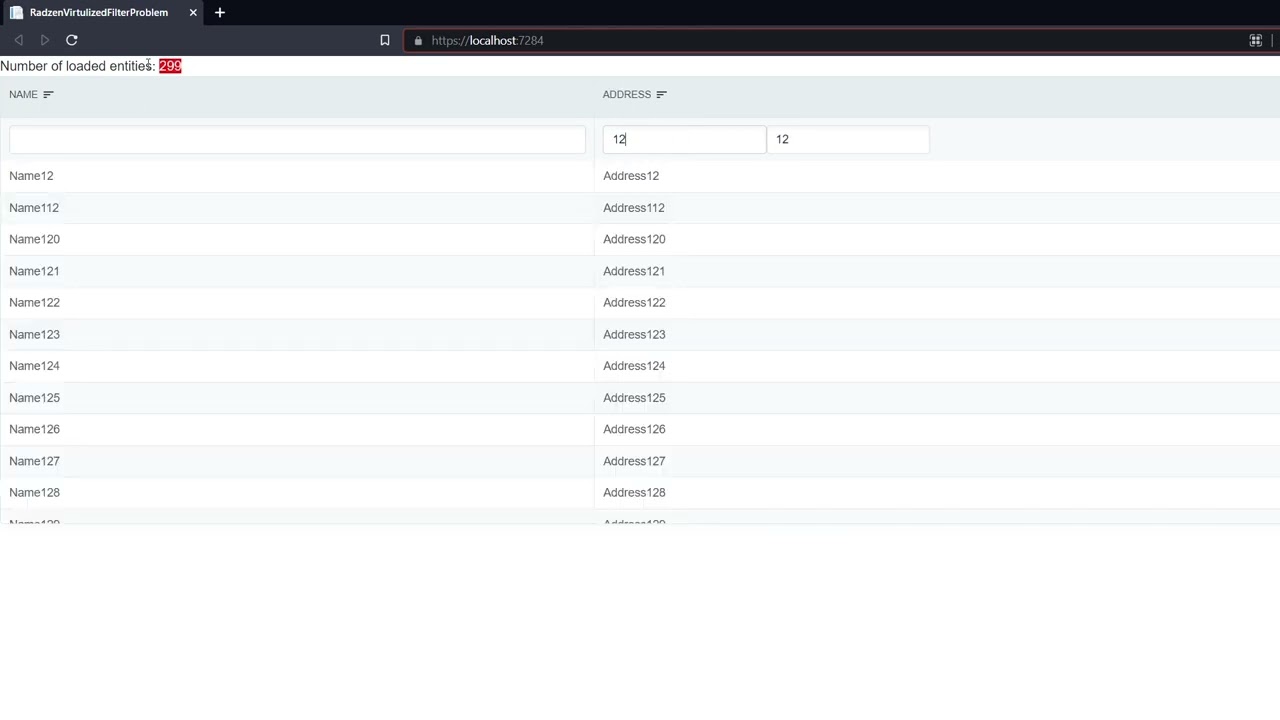Select the highlighted 299 entity count
This screenshot has height=720, width=1280.
(170, 66)
